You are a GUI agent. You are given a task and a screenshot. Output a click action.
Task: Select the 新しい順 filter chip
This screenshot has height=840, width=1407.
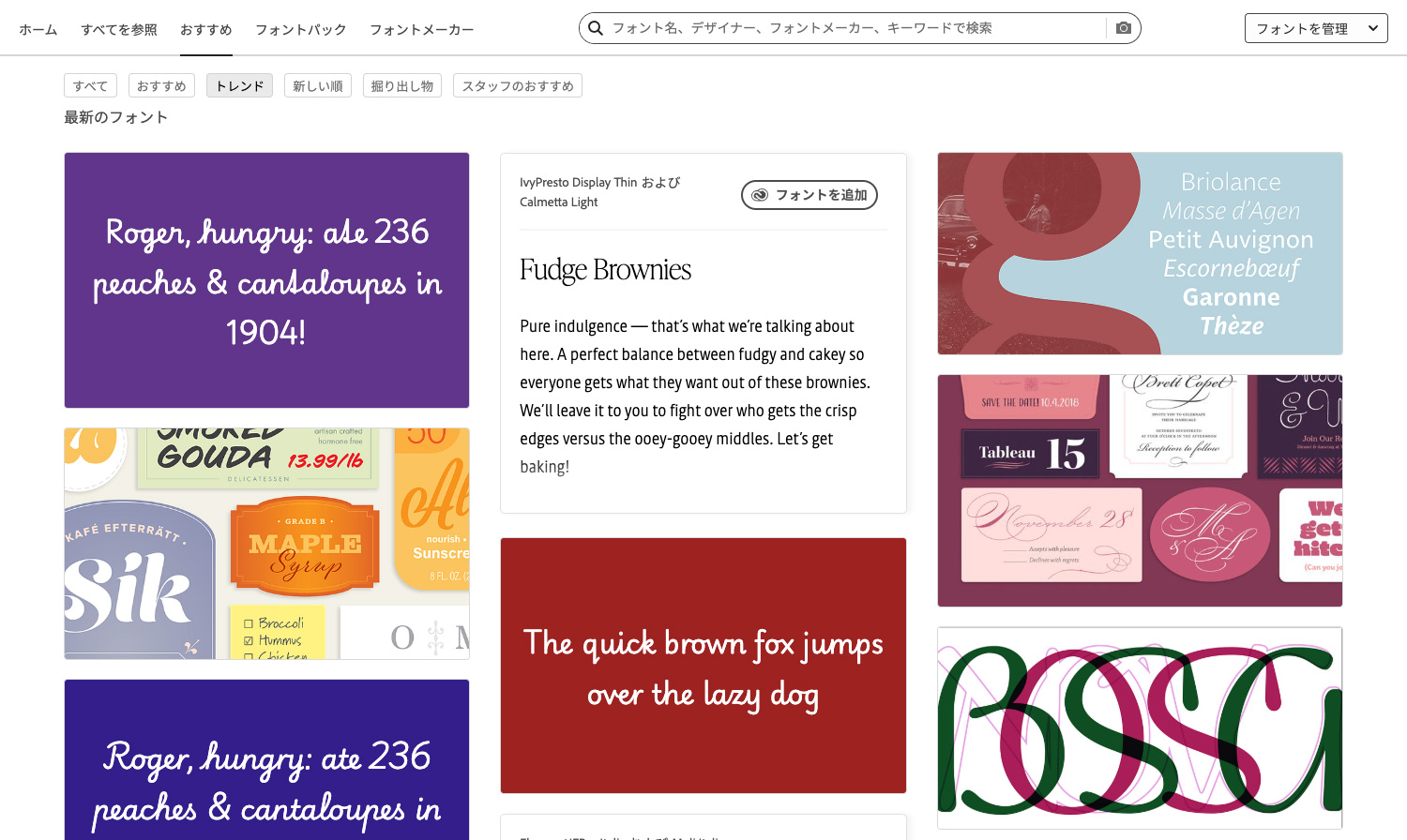[318, 85]
